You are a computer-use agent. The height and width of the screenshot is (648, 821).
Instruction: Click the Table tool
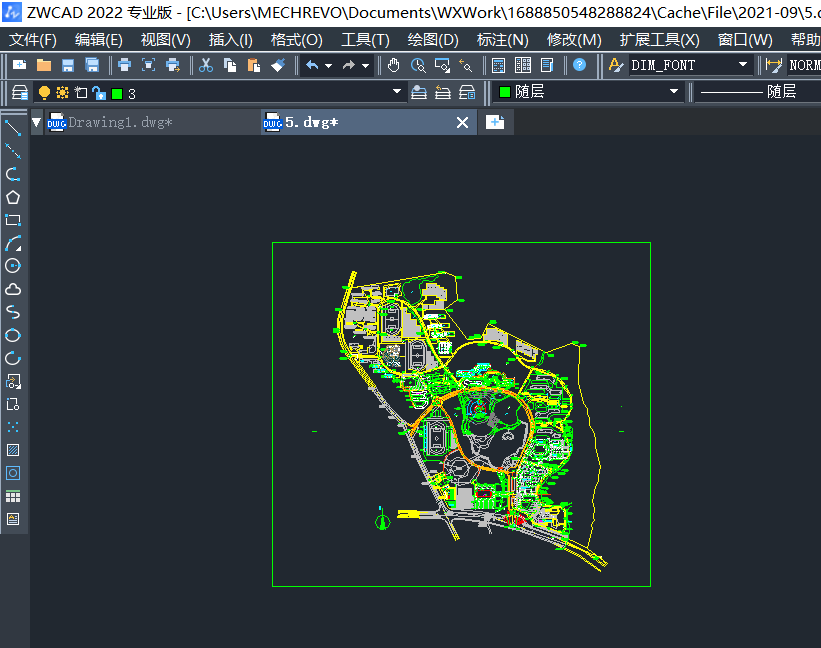click(13, 496)
